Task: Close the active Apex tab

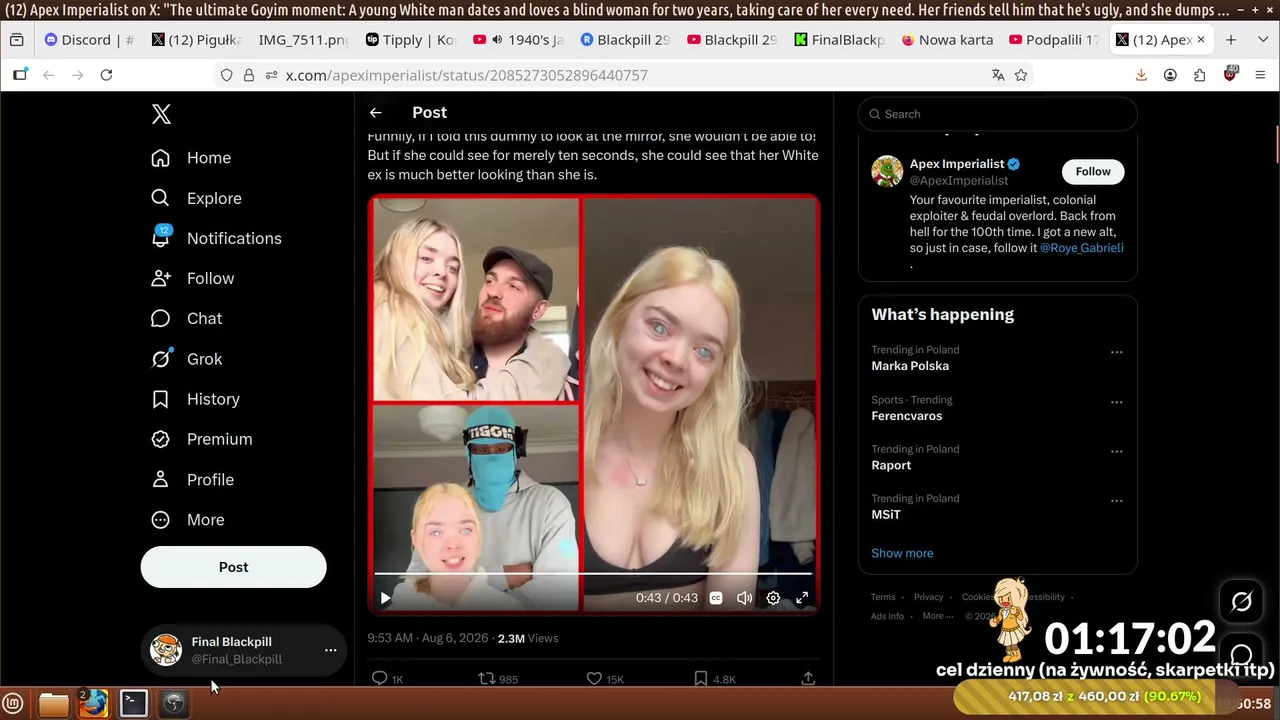Action: (x=1201, y=40)
